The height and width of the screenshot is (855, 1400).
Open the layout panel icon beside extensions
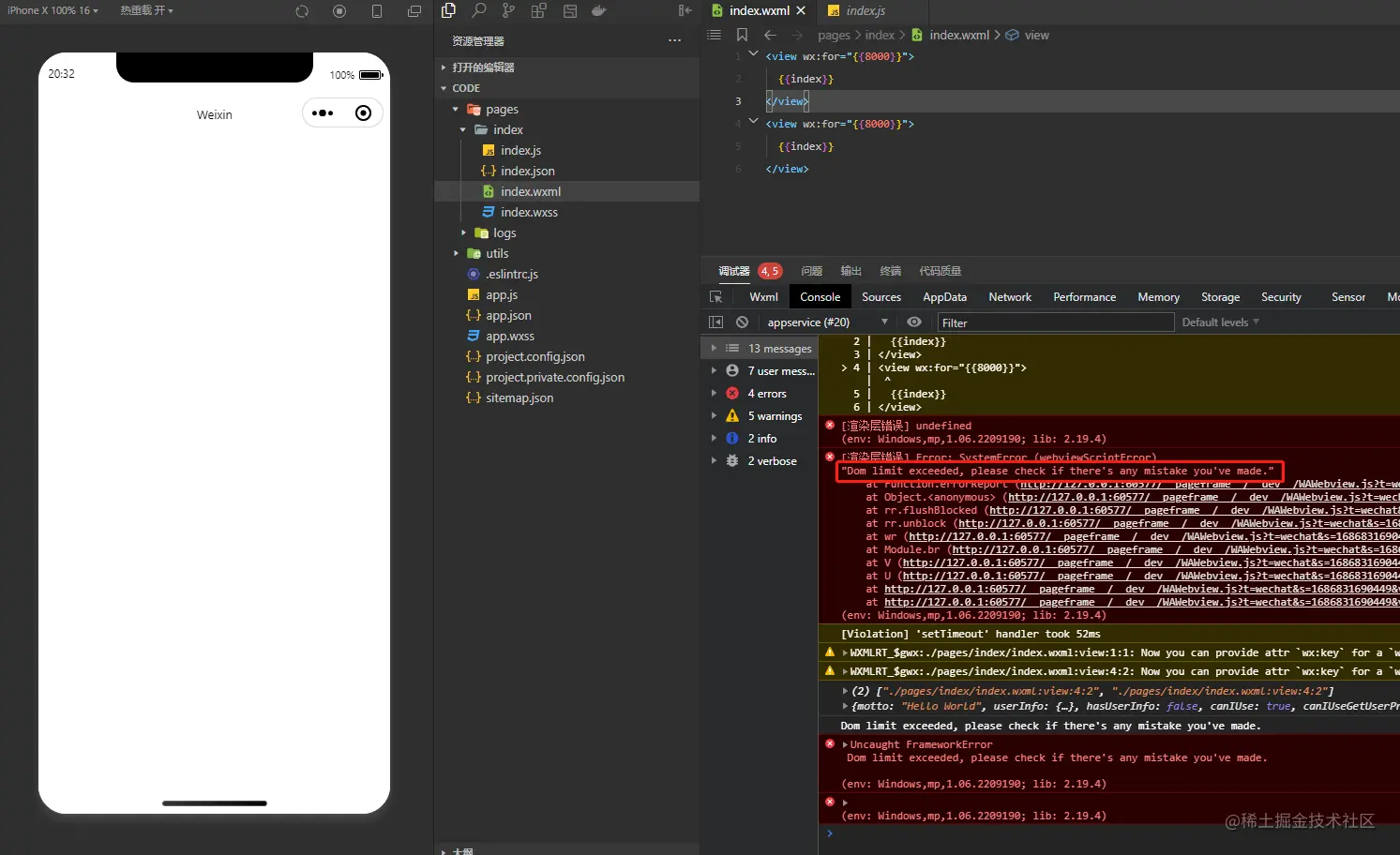pyautogui.click(x=569, y=10)
